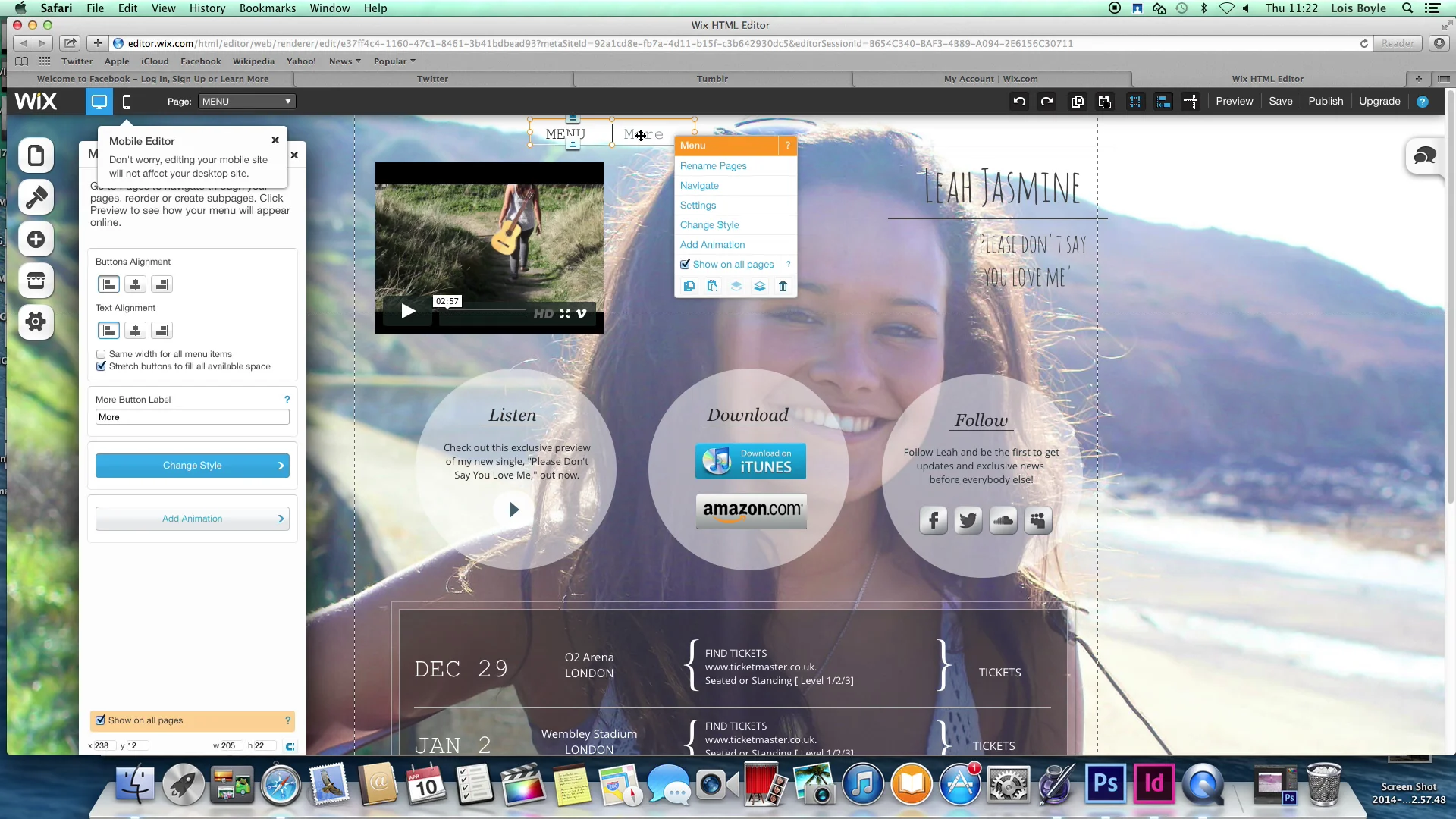
Task: Open the Add elements plus panel
Action: point(36,240)
